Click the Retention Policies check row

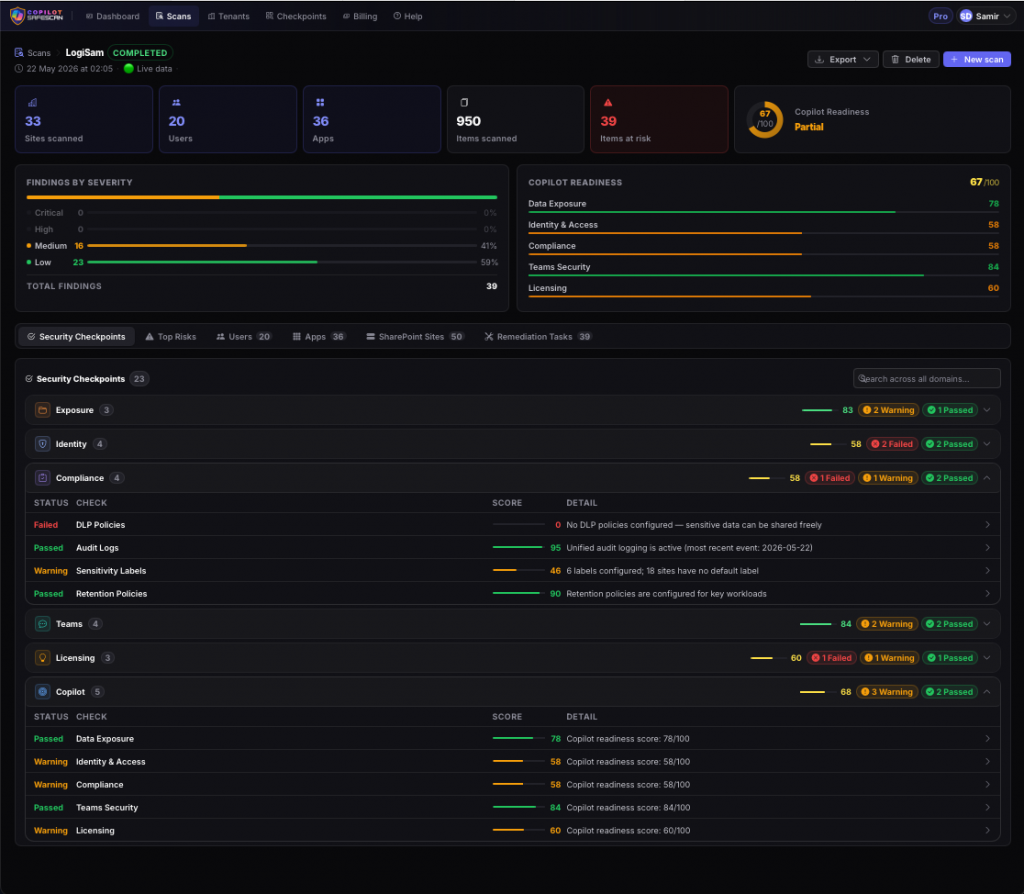513,594
